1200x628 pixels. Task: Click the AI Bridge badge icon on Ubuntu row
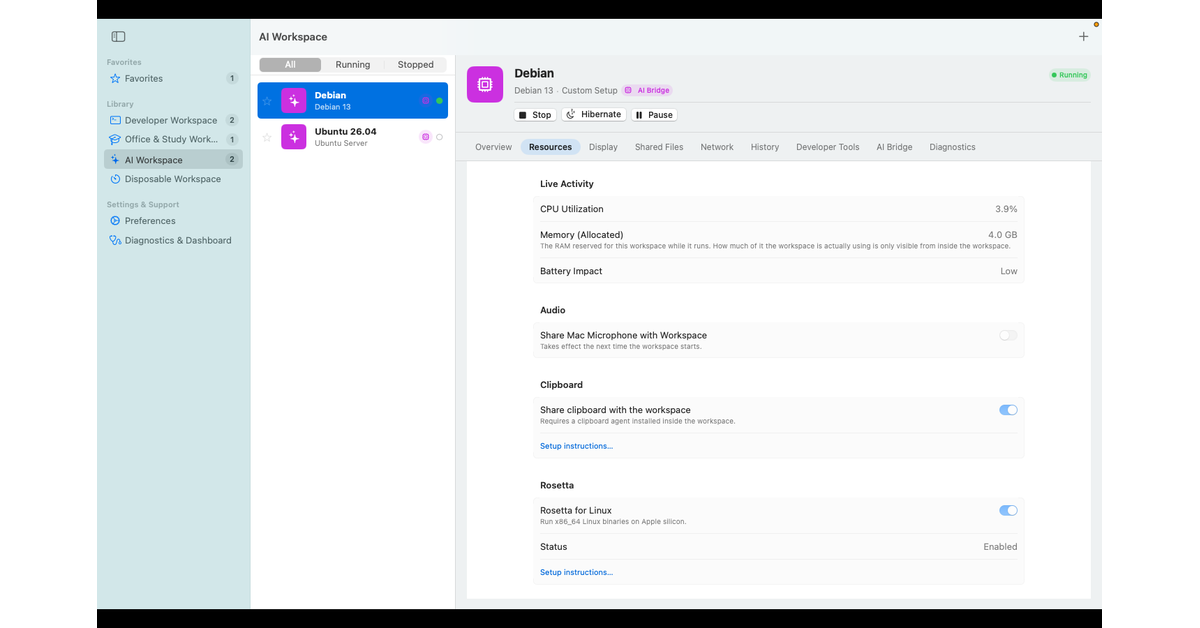coord(426,137)
